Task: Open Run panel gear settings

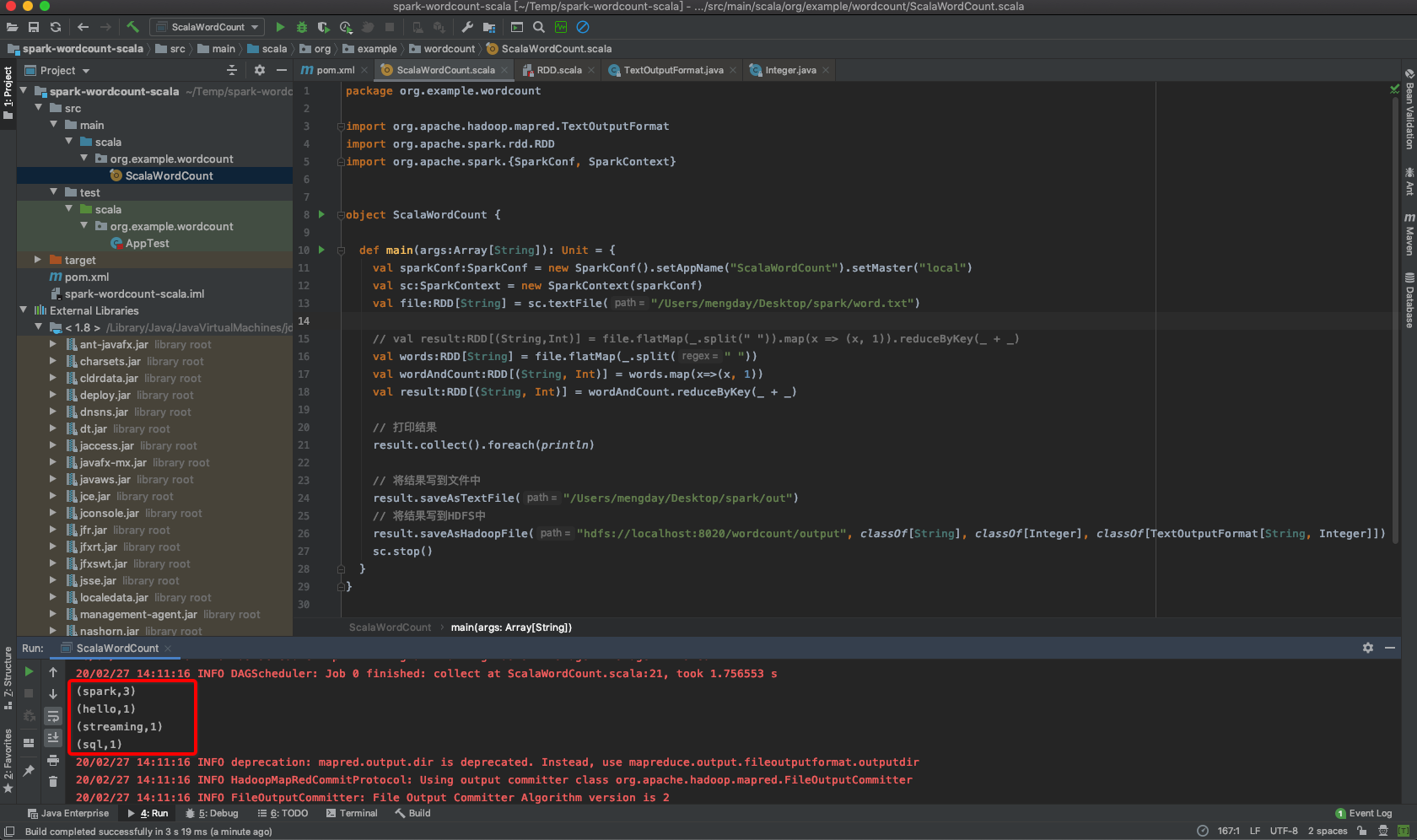Action: click(1368, 648)
